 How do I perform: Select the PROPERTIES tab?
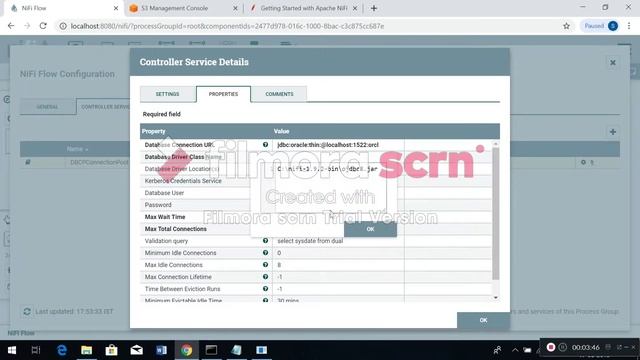(x=223, y=94)
